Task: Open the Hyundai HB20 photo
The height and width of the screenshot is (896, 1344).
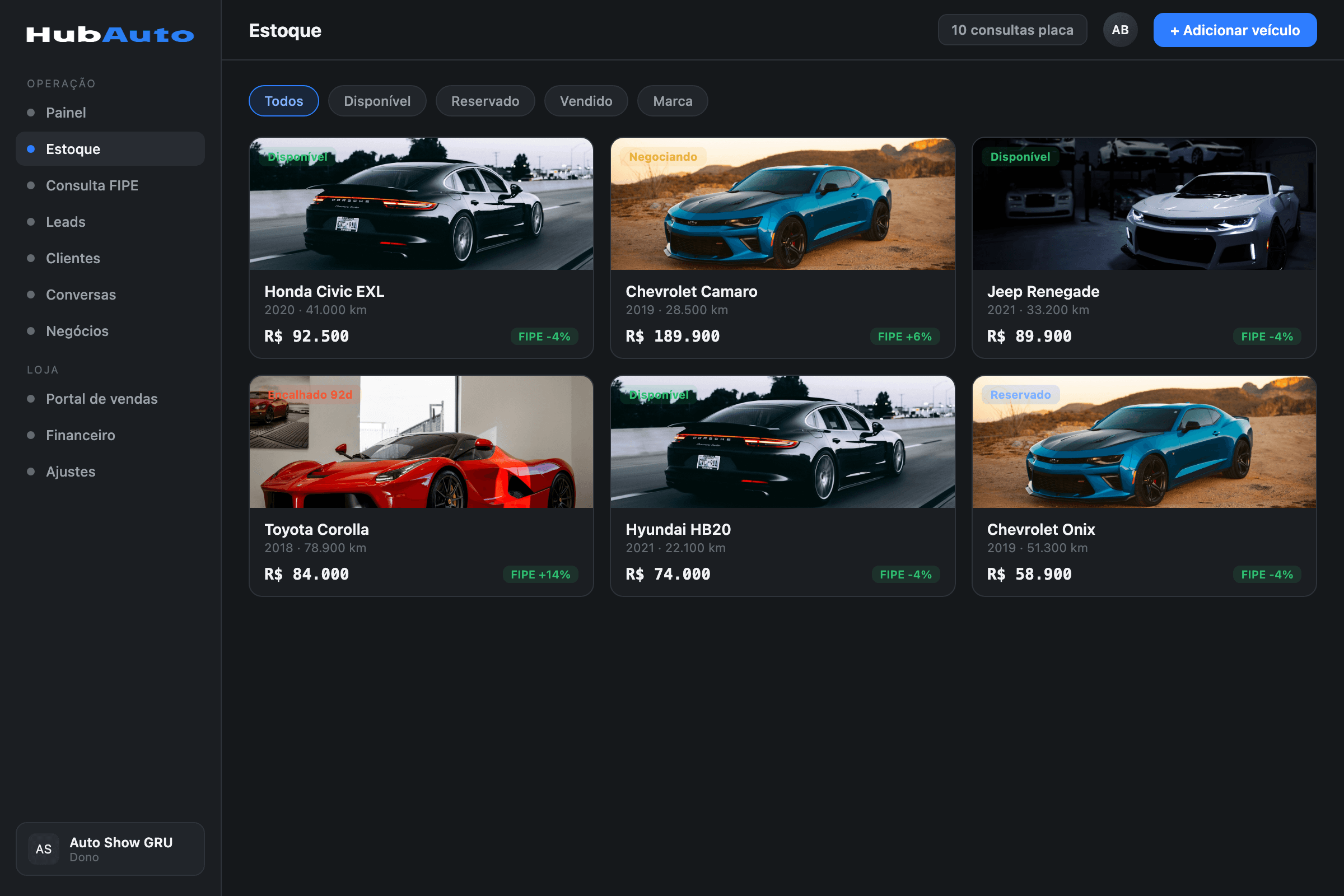Action: click(783, 442)
